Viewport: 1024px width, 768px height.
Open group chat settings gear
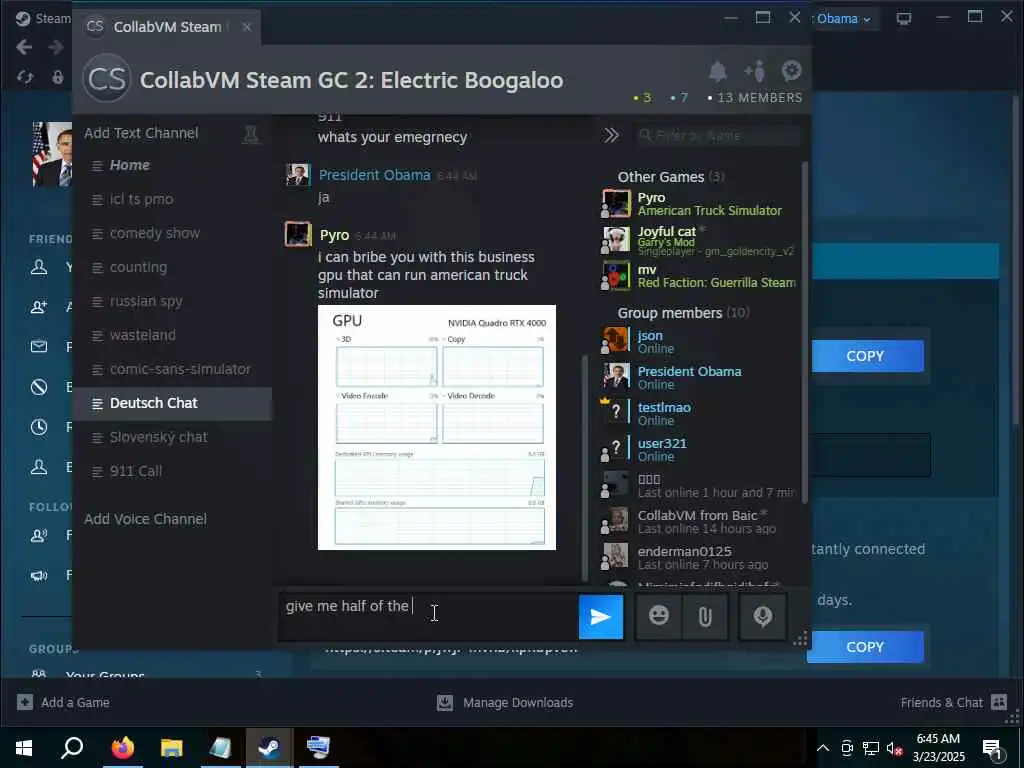[x=792, y=71]
